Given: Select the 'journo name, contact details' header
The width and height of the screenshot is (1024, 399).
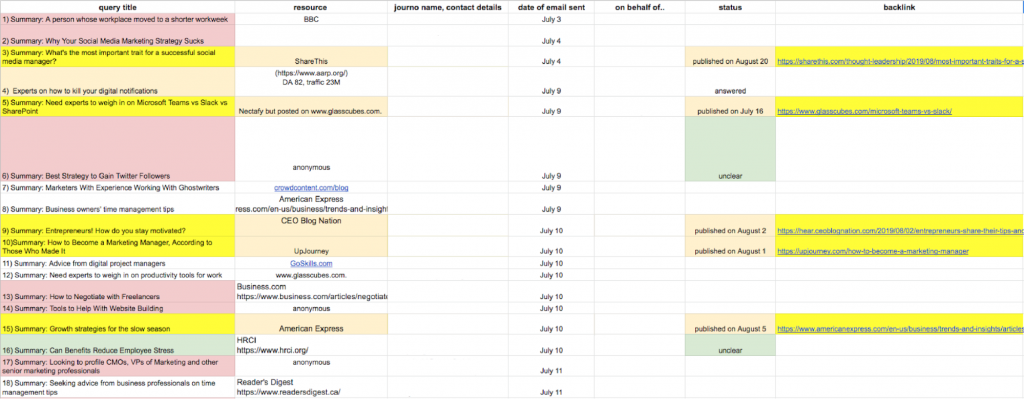Looking at the screenshot, I should pyautogui.click(x=448, y=8).
